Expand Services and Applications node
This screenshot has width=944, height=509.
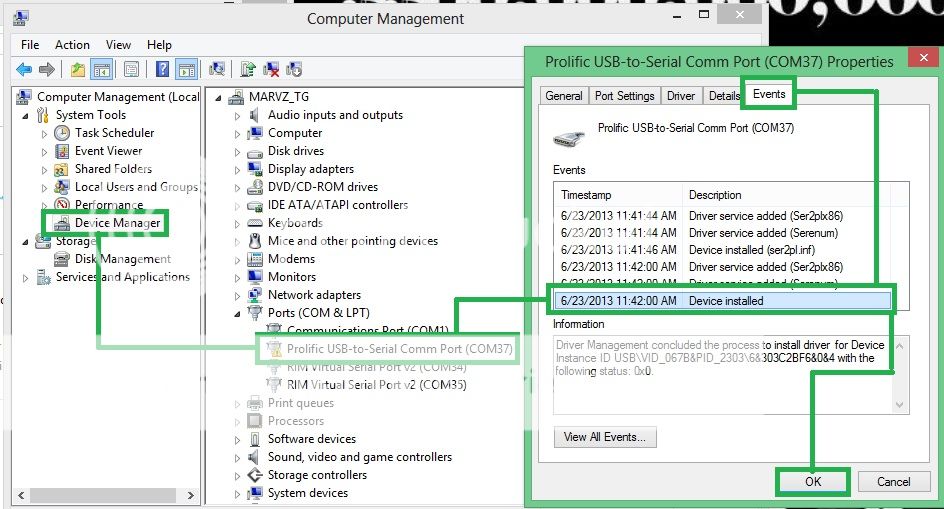coord(25,278)
